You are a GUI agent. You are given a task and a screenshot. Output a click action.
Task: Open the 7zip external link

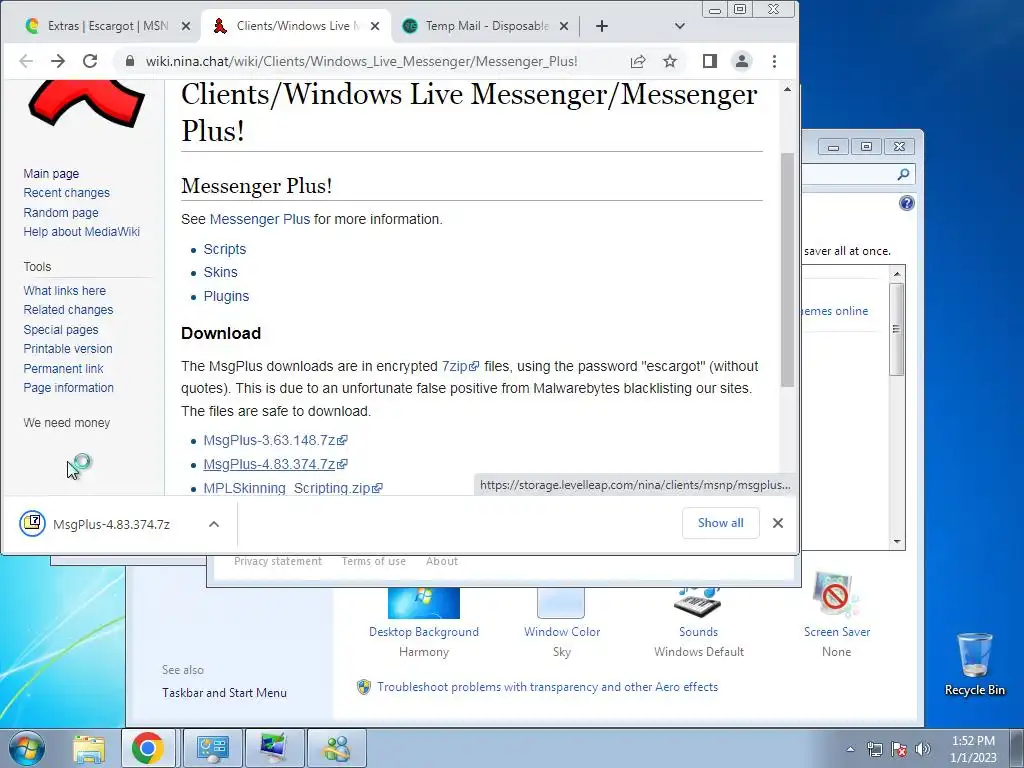460,366
